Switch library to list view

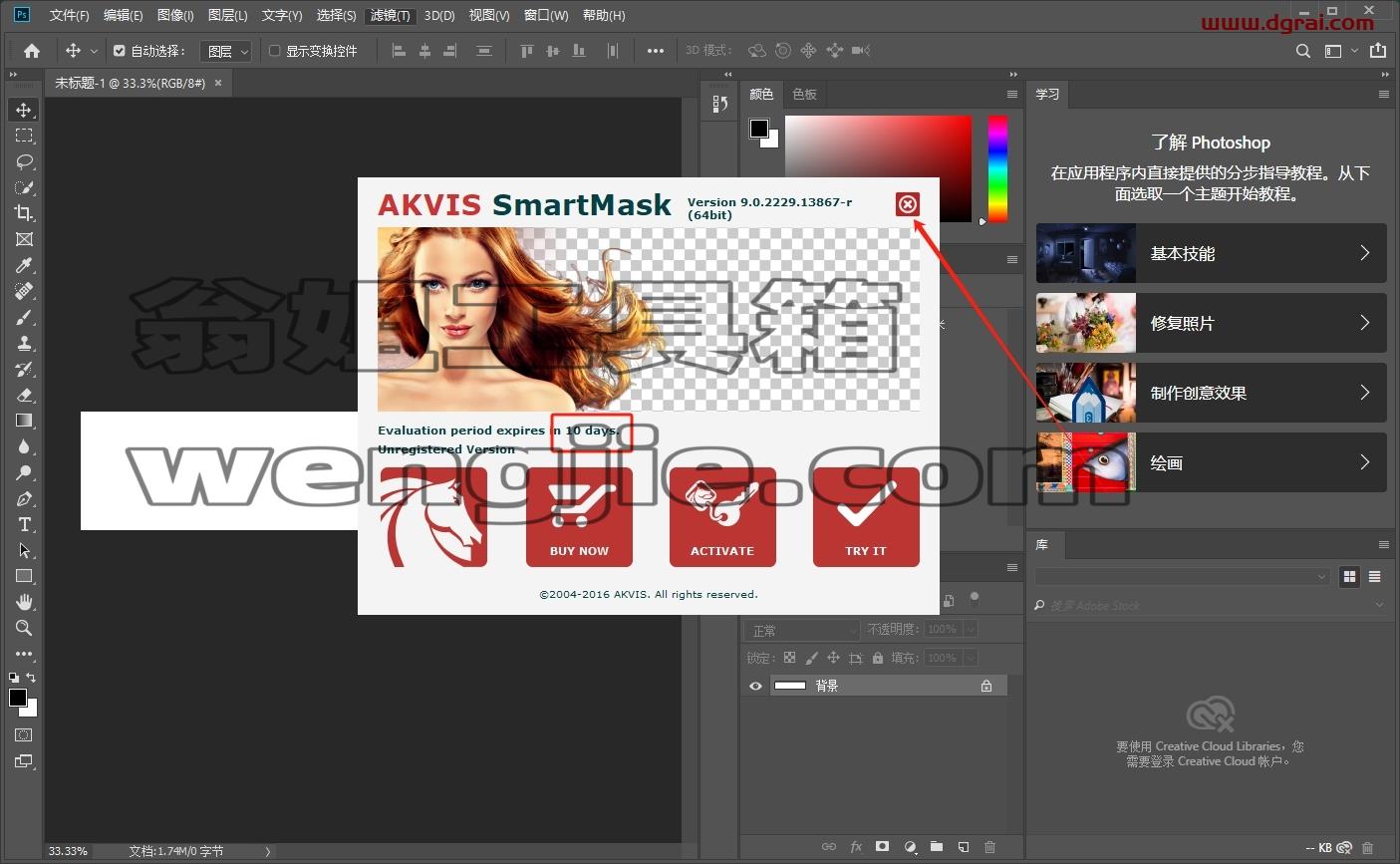(x=1375, y=576)
